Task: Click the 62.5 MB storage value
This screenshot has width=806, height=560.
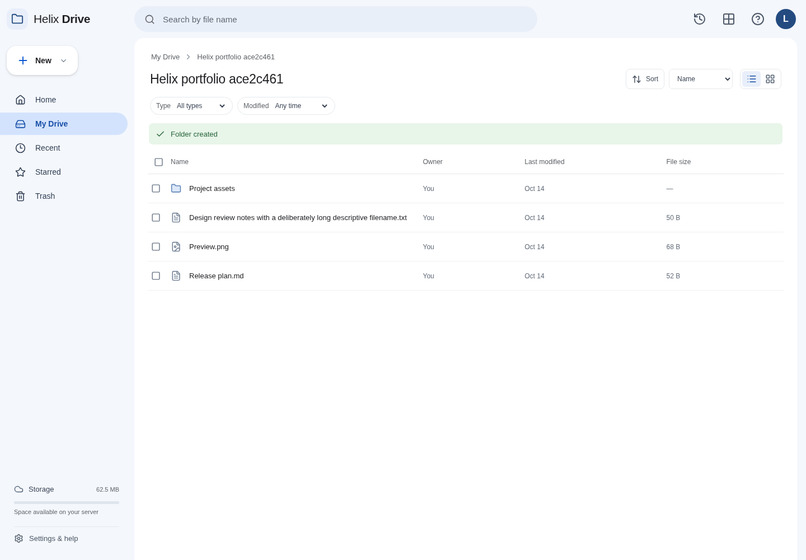Action: point(107,490)
